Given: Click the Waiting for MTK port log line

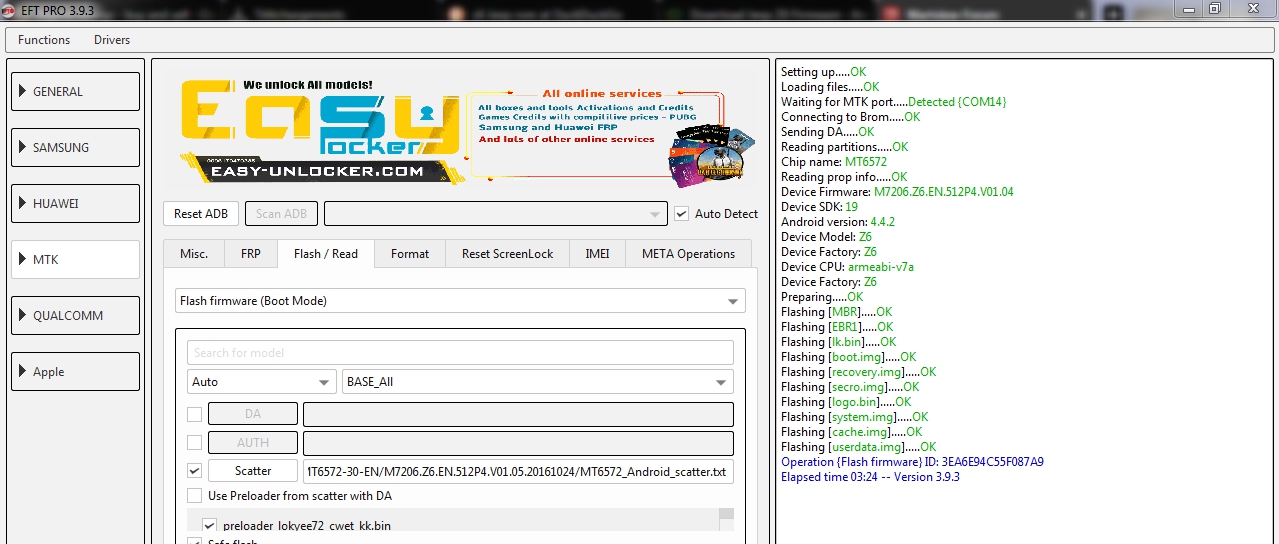Looking at the screenshot, I should [x=894, y=102].
